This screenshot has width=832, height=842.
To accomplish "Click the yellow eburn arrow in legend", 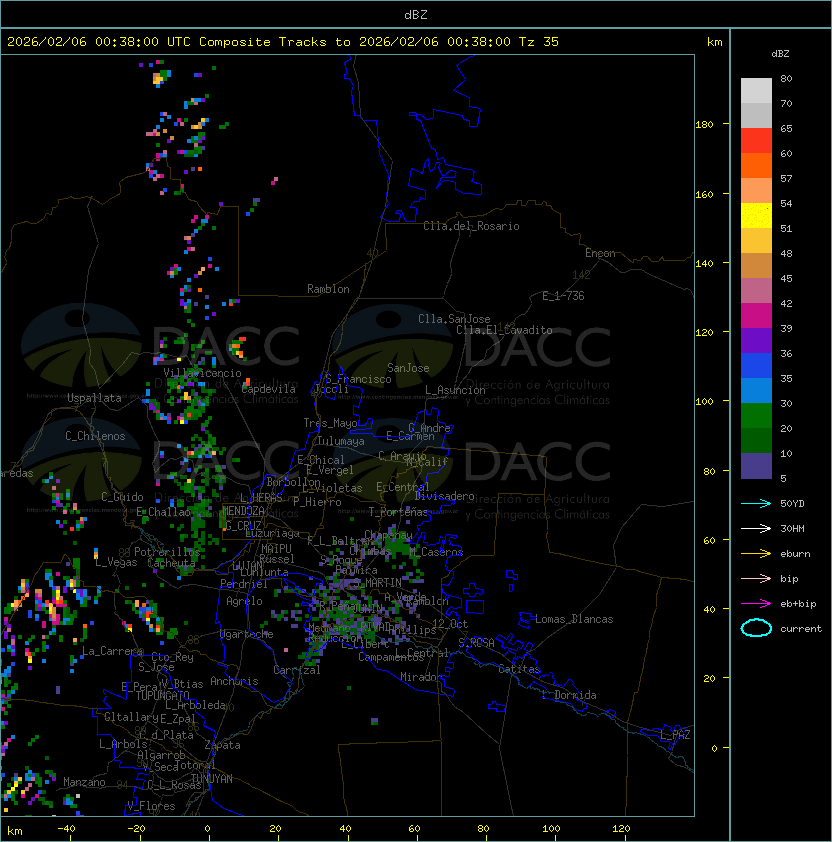I will coord(756,554).
